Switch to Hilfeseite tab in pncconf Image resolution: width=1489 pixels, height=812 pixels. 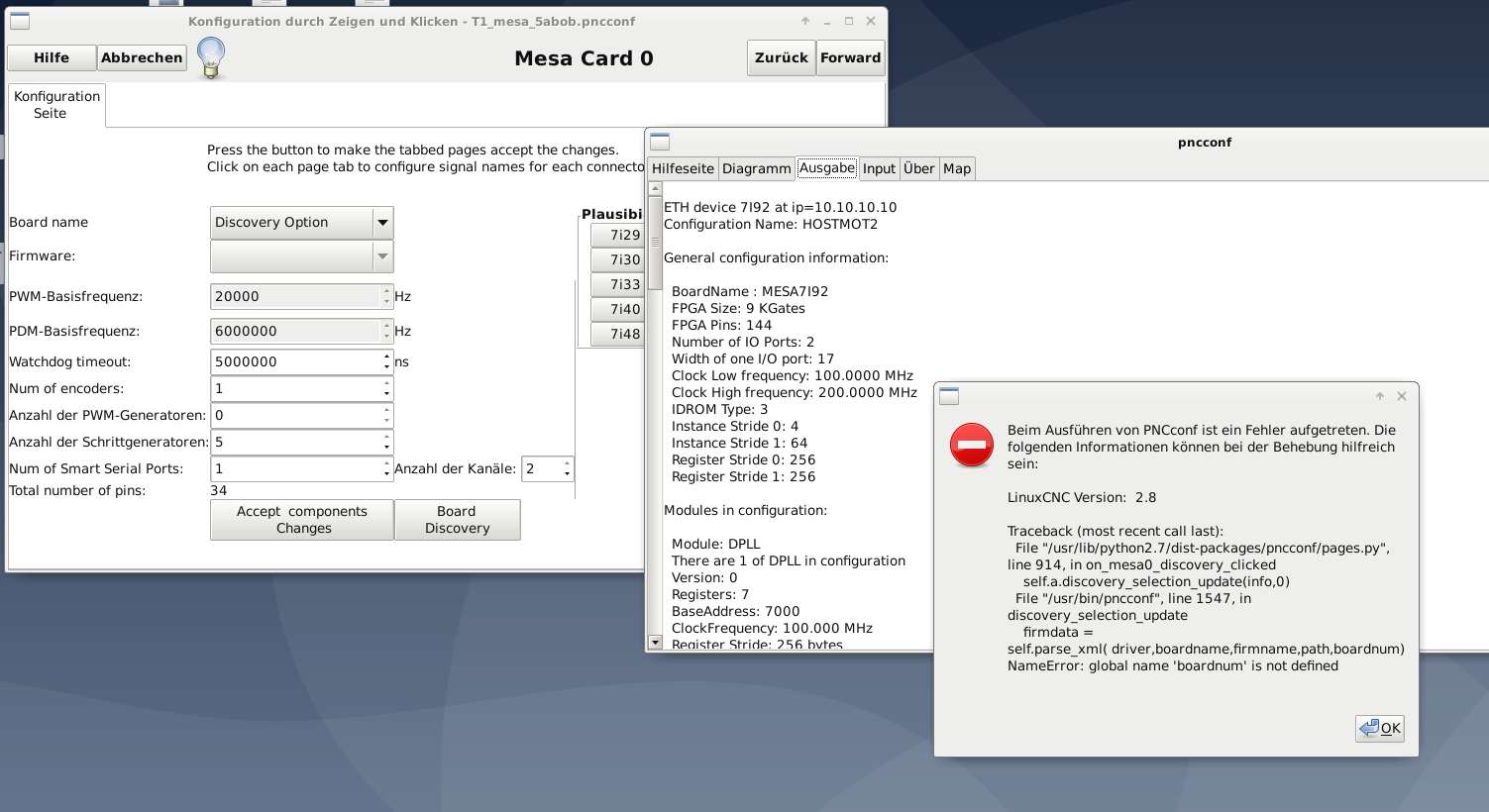683,168
